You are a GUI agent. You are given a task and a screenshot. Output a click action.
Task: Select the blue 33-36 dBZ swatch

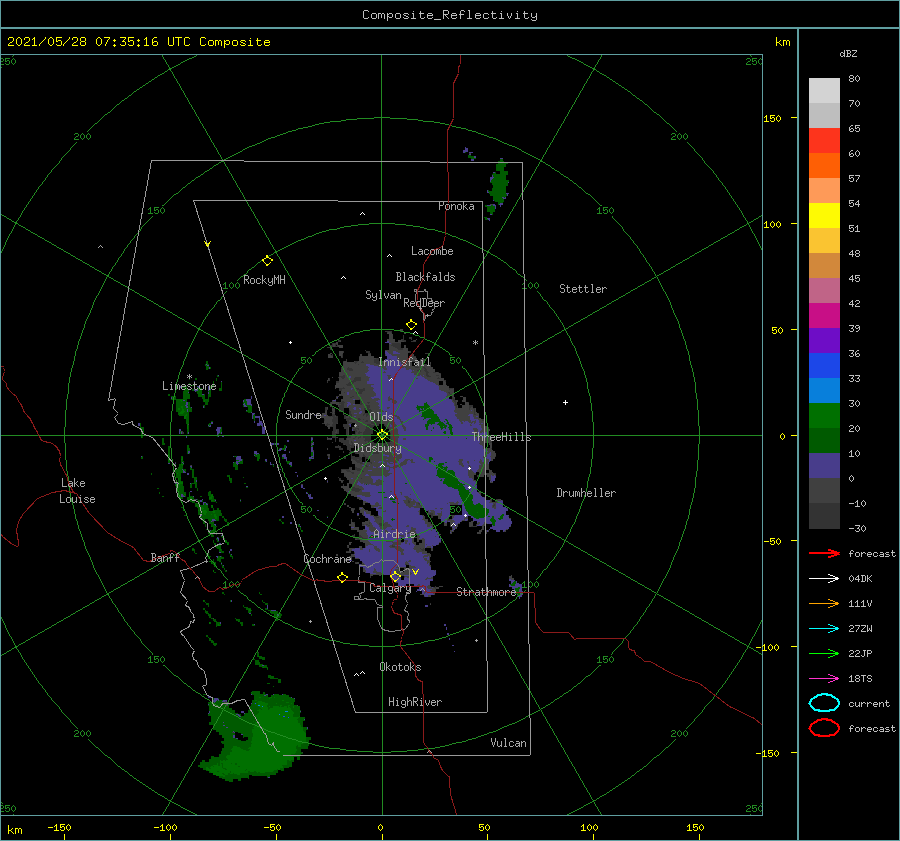click(824, 366)
